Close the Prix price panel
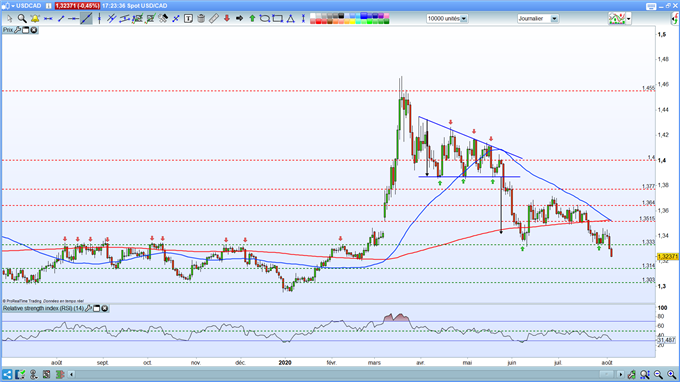 tap(34, 30)
